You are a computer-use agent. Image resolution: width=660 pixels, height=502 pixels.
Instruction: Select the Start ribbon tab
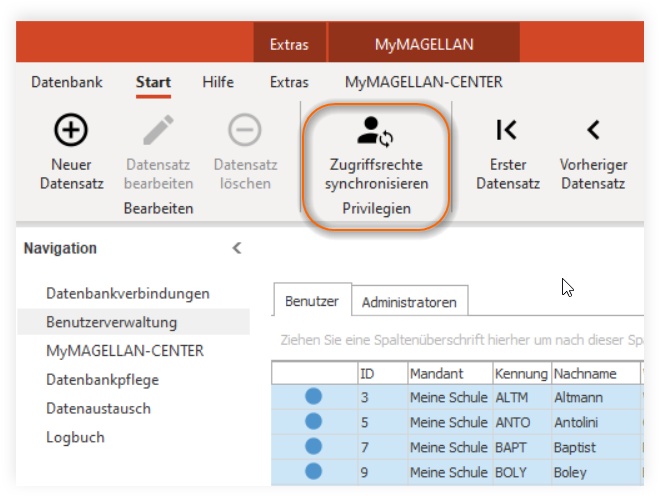[153, 82]
